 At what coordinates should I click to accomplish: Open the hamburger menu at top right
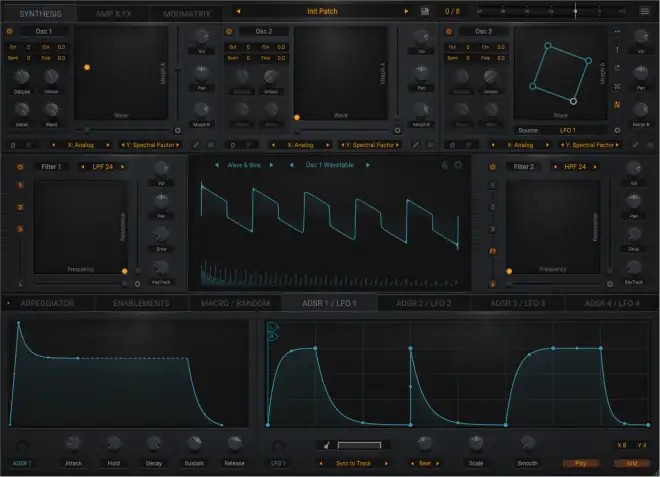644,11
